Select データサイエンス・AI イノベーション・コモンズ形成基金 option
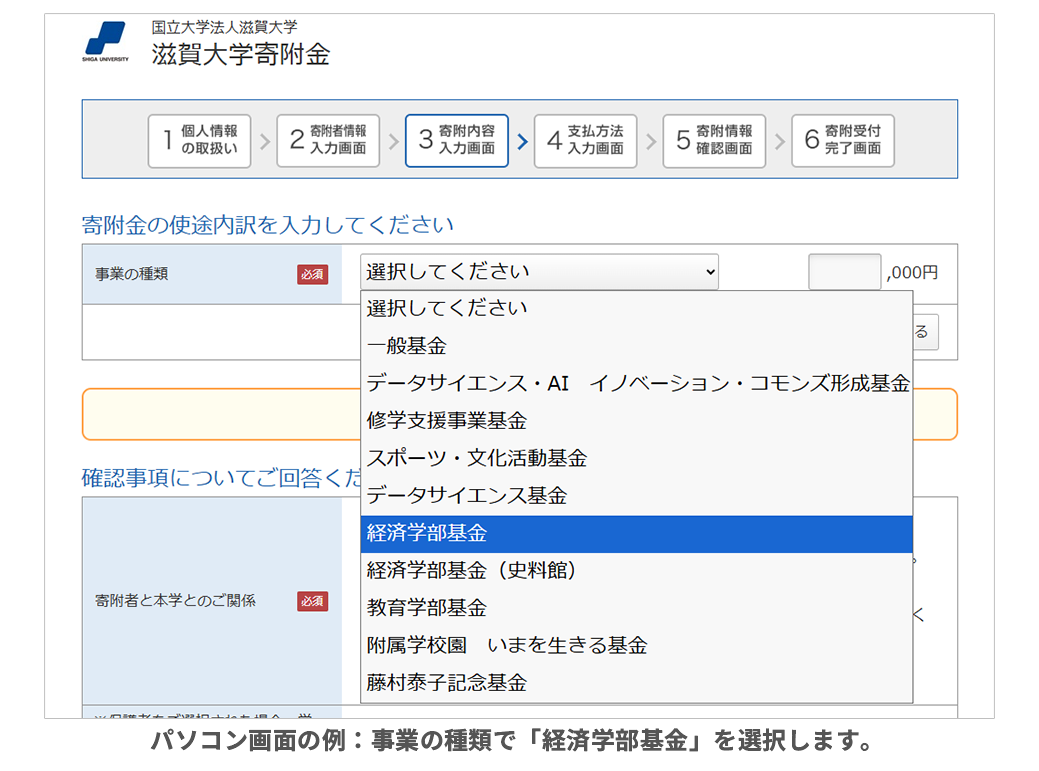Image resolution: width=1039 pixels, height=771 pixels. coord(636,384)
